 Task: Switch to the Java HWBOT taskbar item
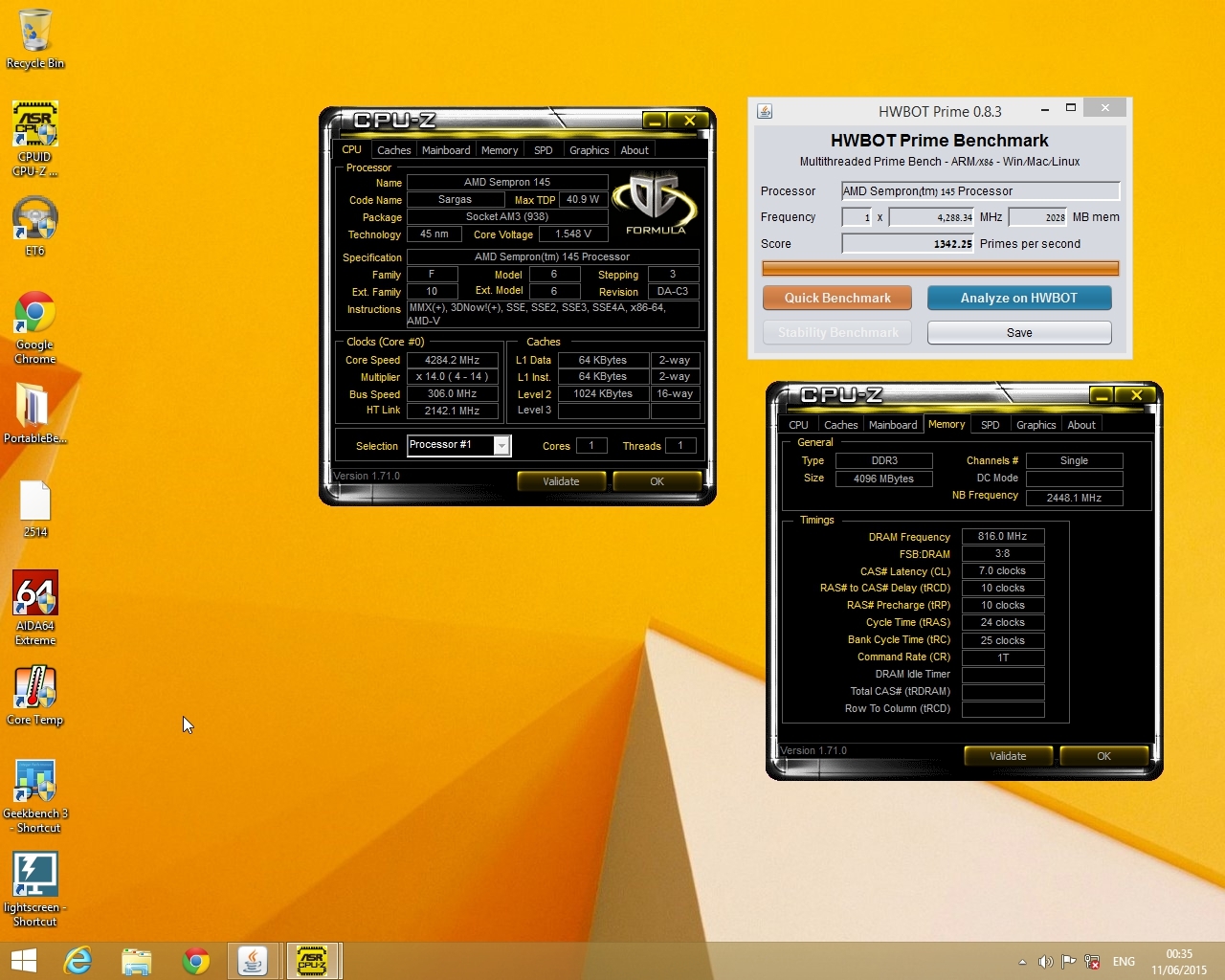[x=253, y=961]
